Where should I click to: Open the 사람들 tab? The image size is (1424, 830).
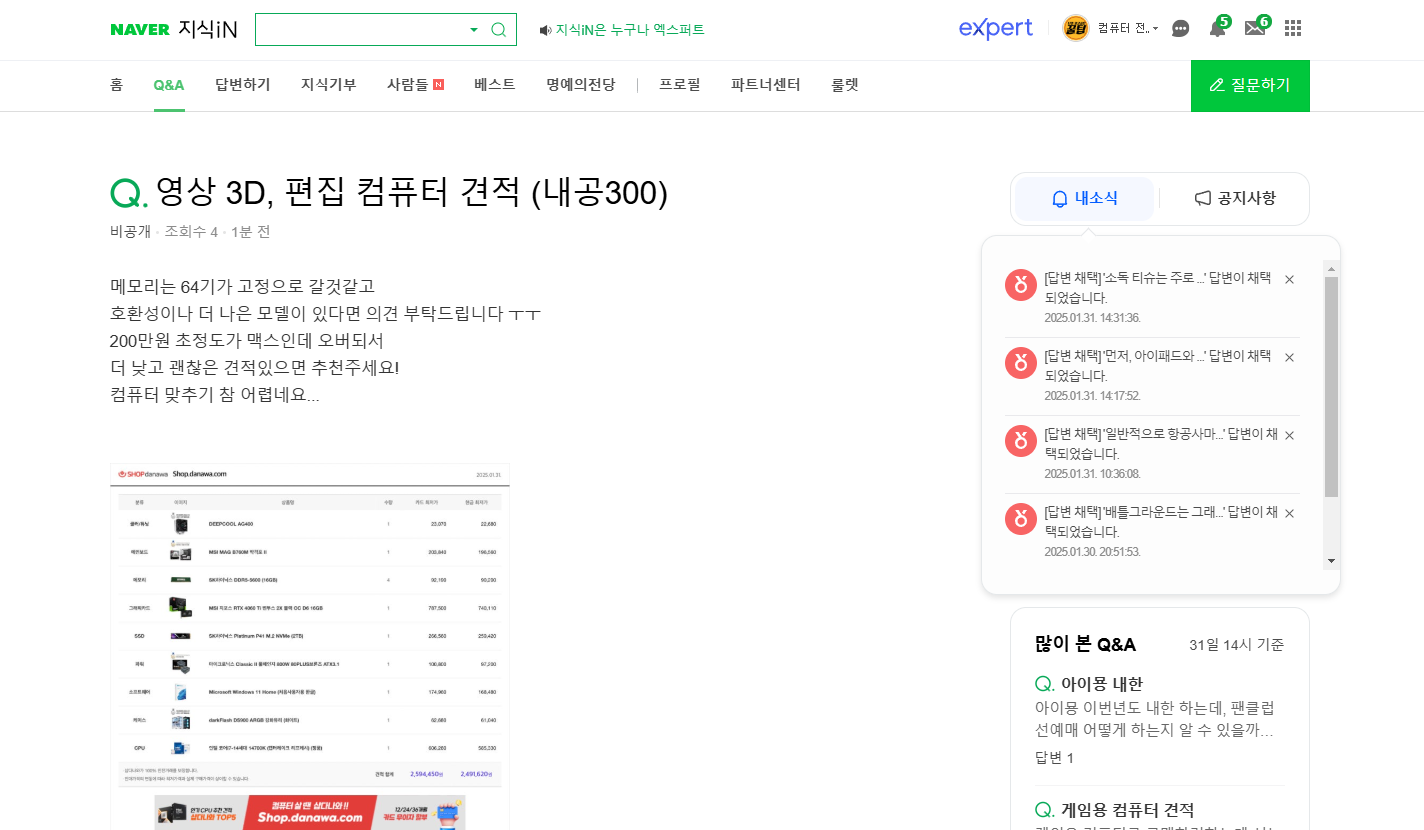(x=415, y=85)
